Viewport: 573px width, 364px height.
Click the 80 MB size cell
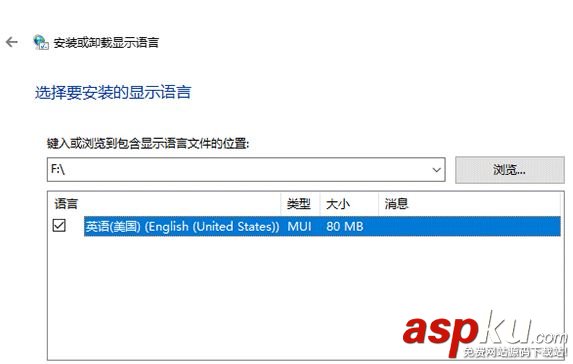click(345, 226)
